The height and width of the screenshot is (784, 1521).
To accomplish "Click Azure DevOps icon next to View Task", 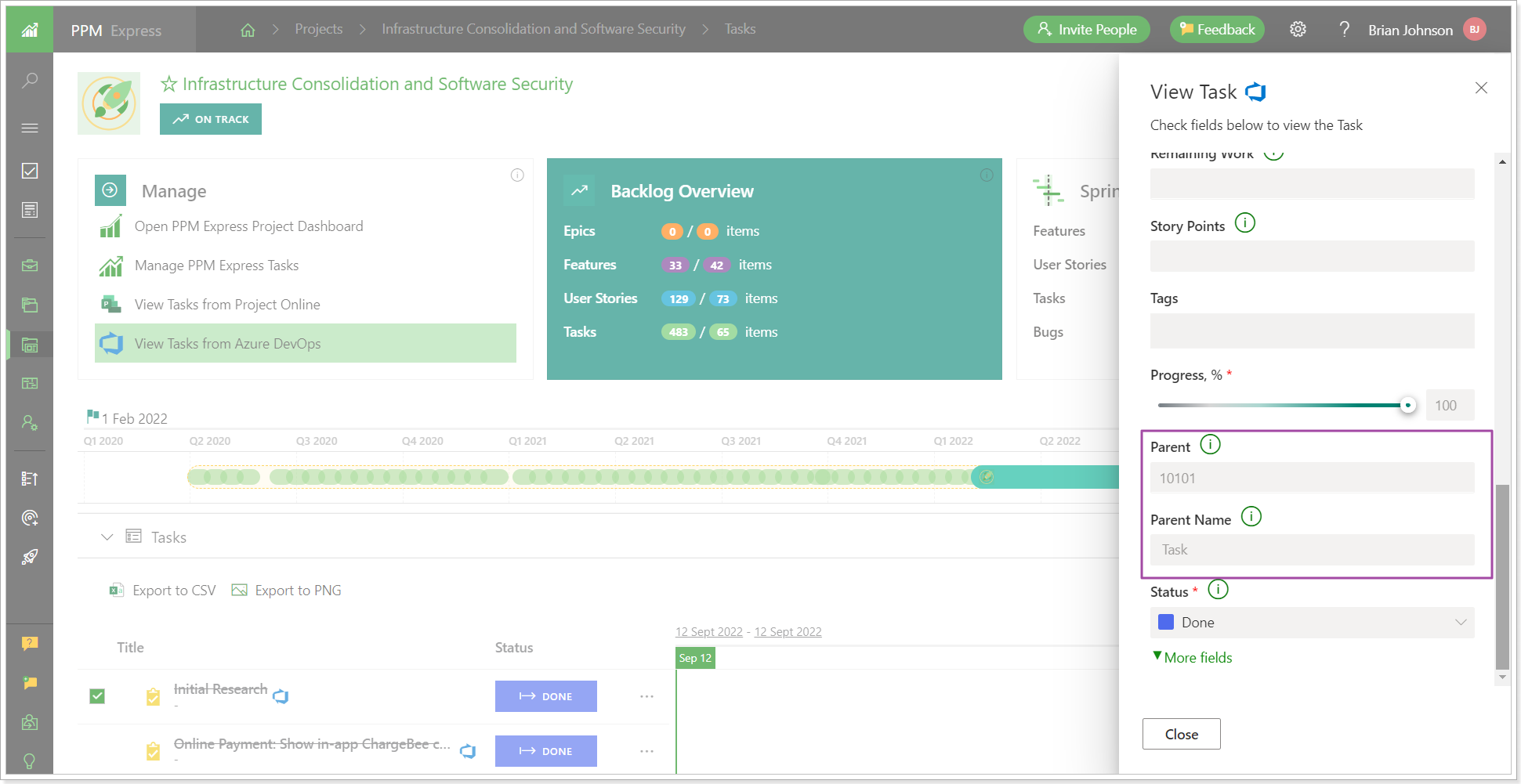I will pyautogui.click(x=1256, y=92).
